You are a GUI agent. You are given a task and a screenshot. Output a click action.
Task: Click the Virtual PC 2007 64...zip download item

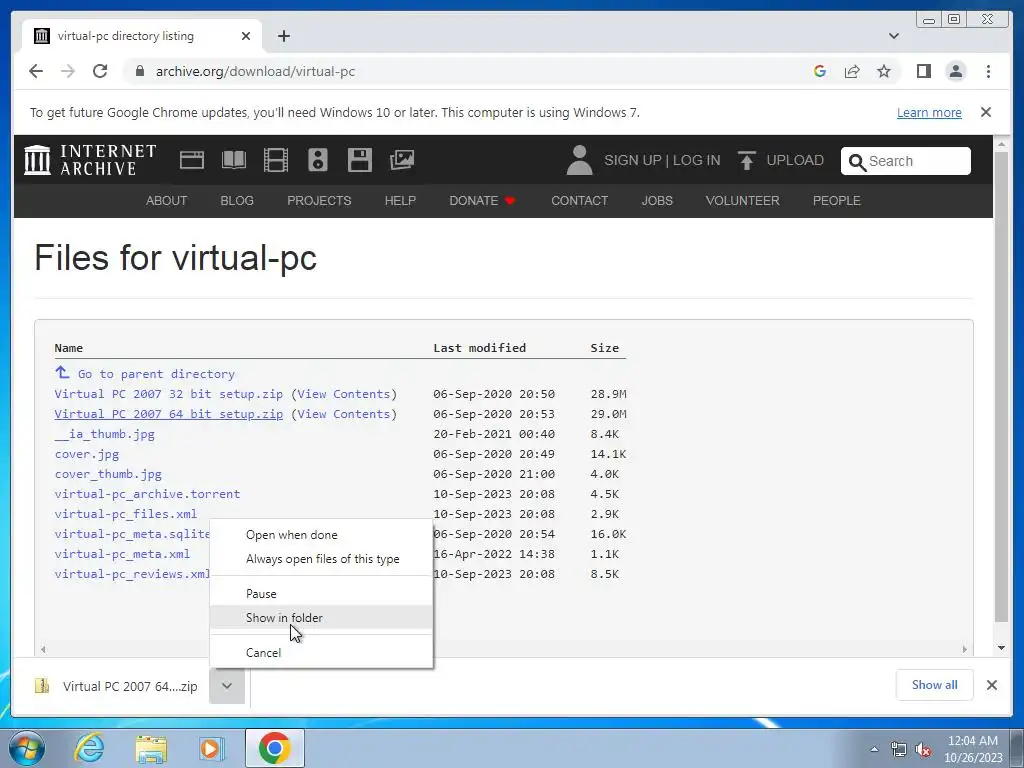click(x=116, y=686)
